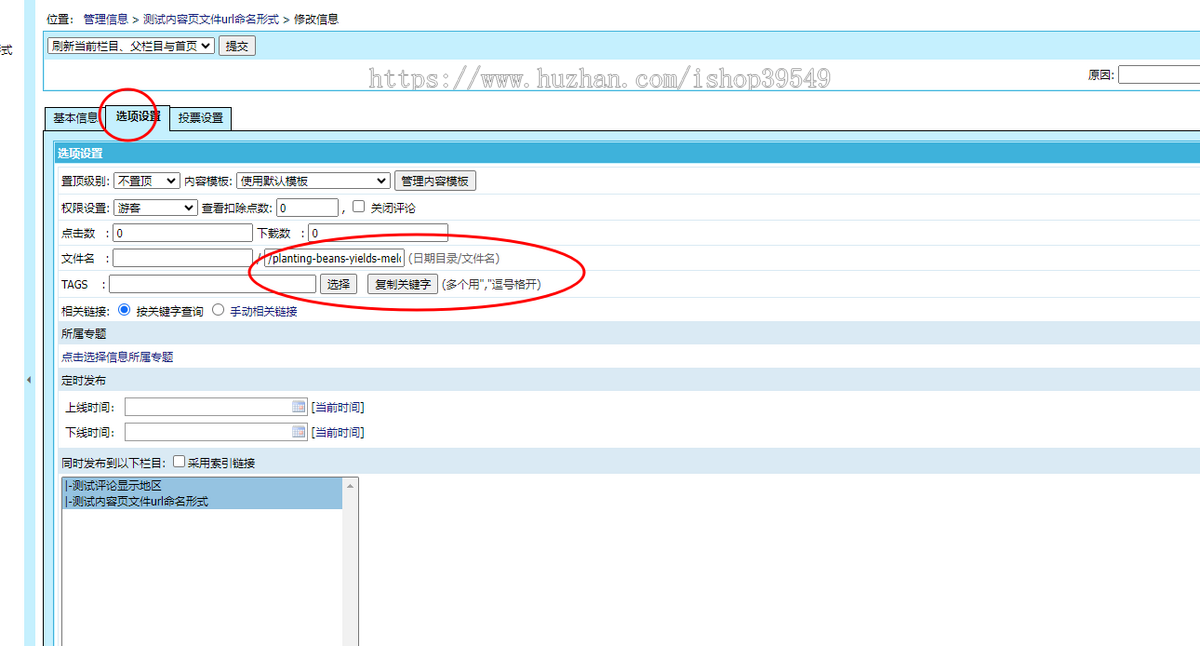This screenshot has width=1200, height=646.
Task: Switch to the 基本信息 tab
Action: 75,118
